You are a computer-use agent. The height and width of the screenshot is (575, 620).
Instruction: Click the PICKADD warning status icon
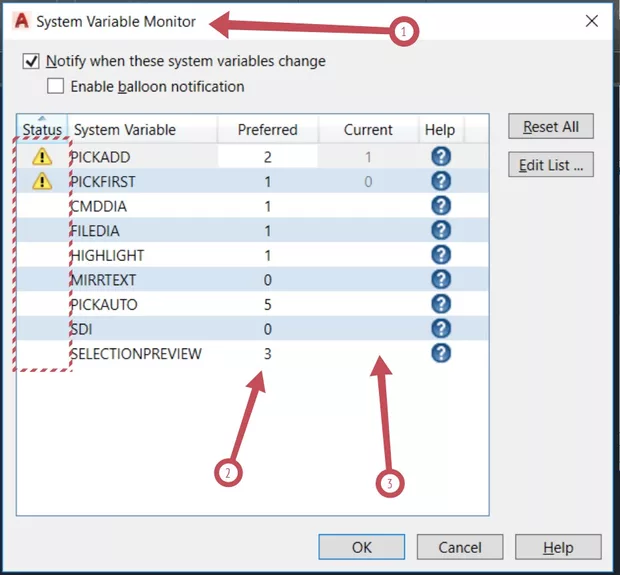[x=42, y=156]
